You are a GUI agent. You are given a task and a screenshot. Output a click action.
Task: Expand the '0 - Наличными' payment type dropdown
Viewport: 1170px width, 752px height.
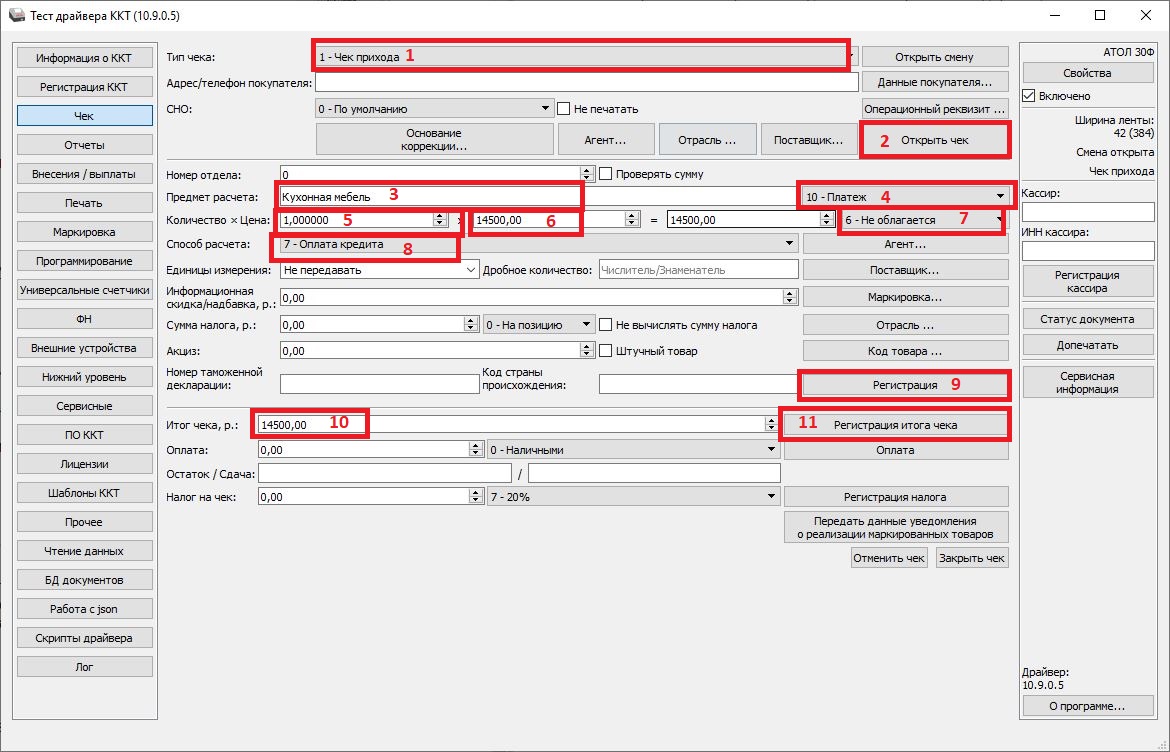pyautogui.click(x=771, y=450)
